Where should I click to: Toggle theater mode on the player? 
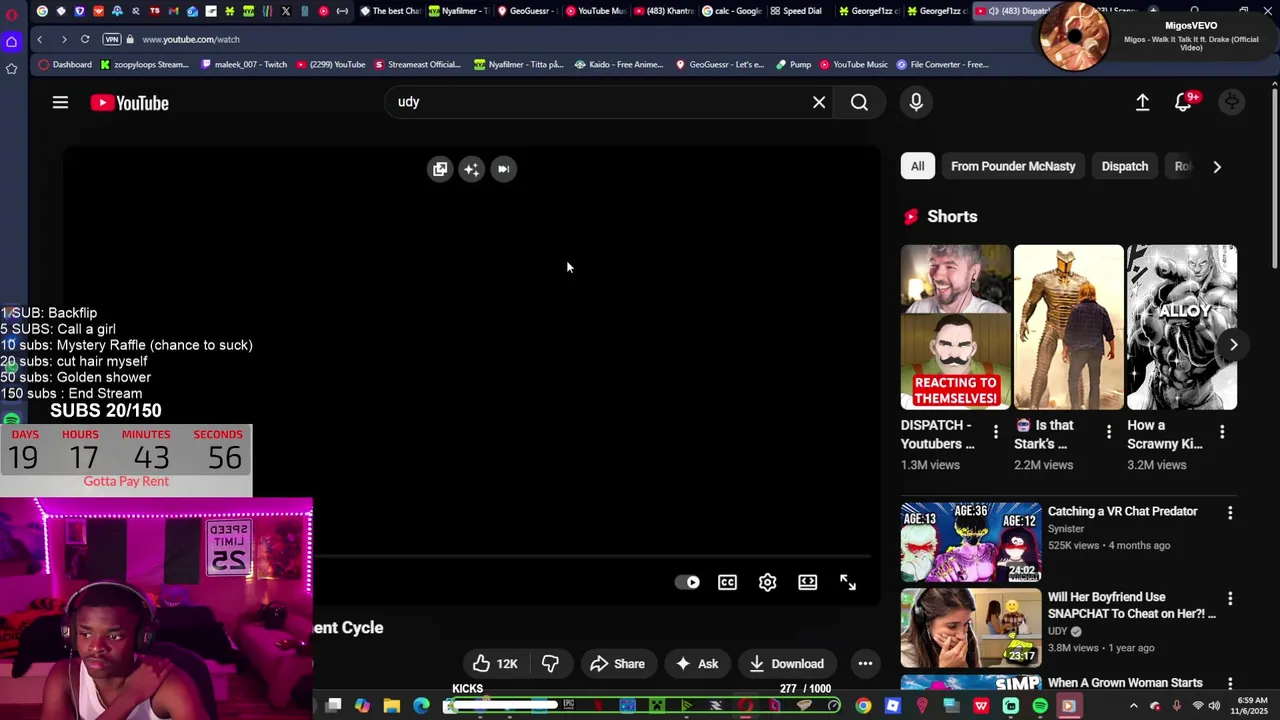pos(808,582)
